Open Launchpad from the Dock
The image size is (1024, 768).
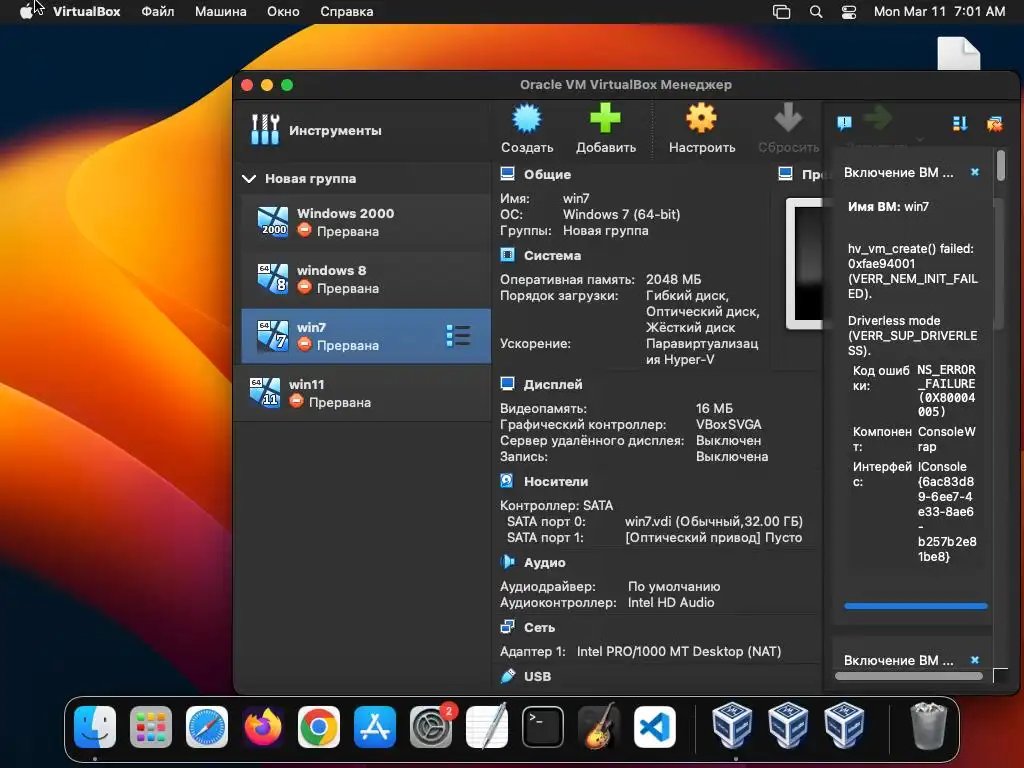coord(151,727)
